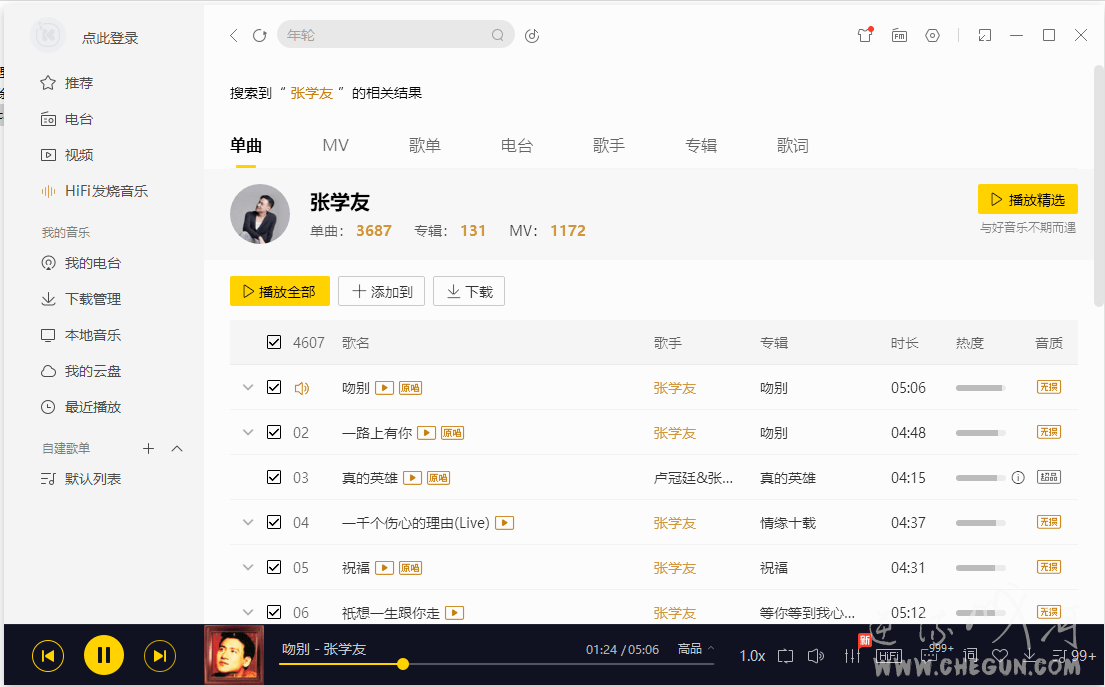Click the magnifier icon in search box
1105x687 pixels.
coord(498,35)
